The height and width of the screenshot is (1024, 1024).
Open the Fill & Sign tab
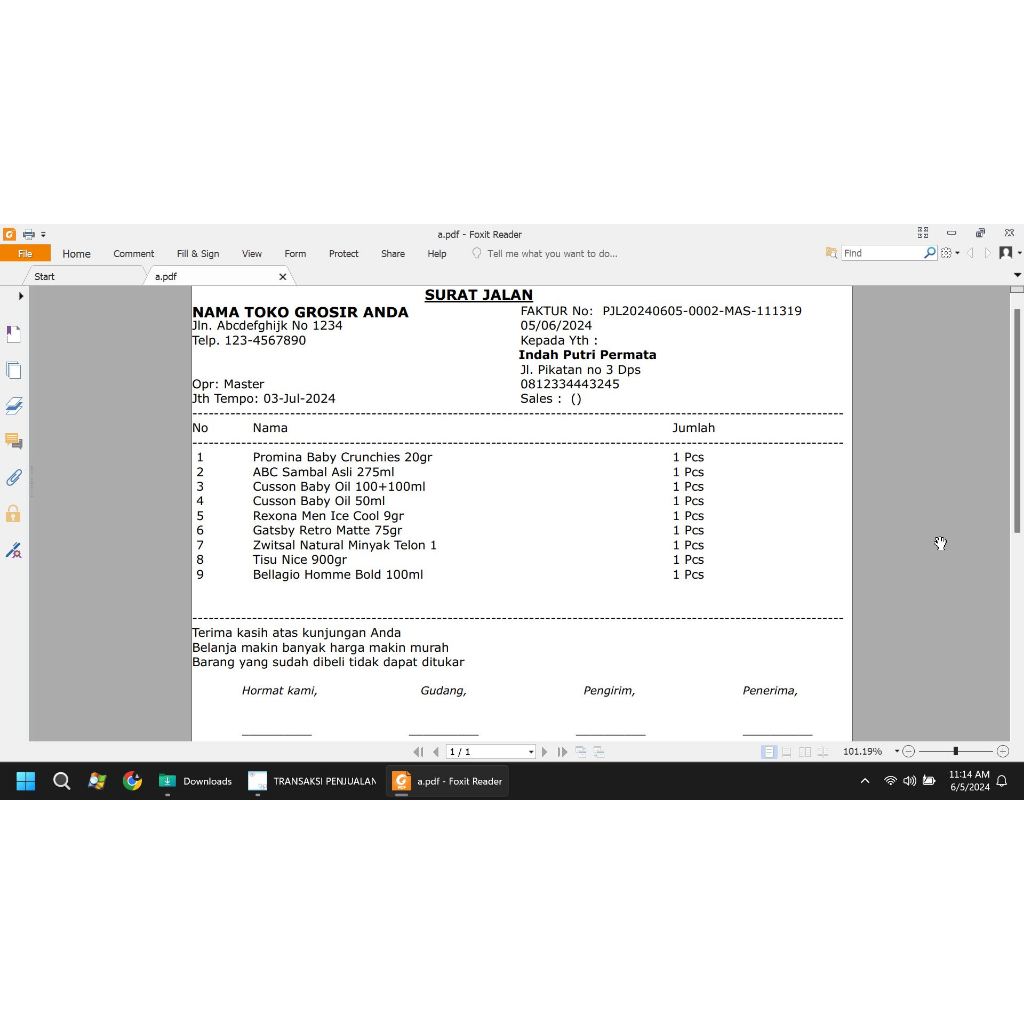[197, 253]
